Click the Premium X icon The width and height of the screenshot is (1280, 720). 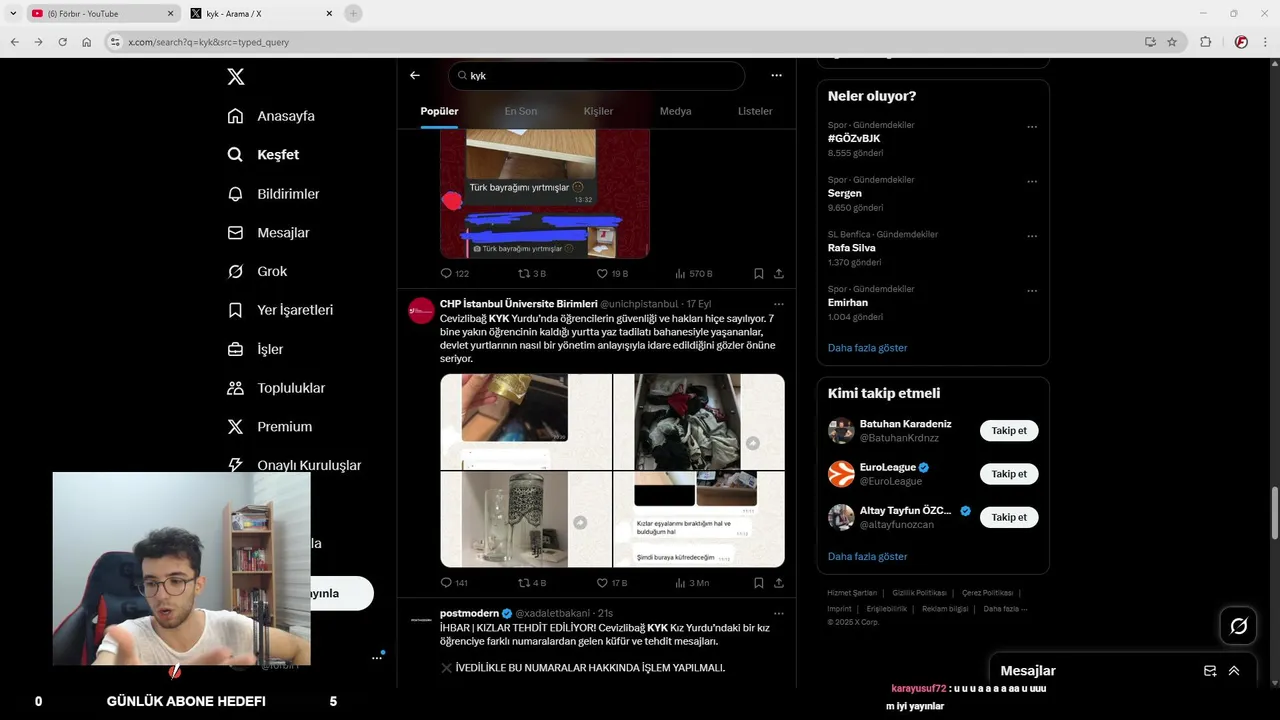[x=235, y=427]
